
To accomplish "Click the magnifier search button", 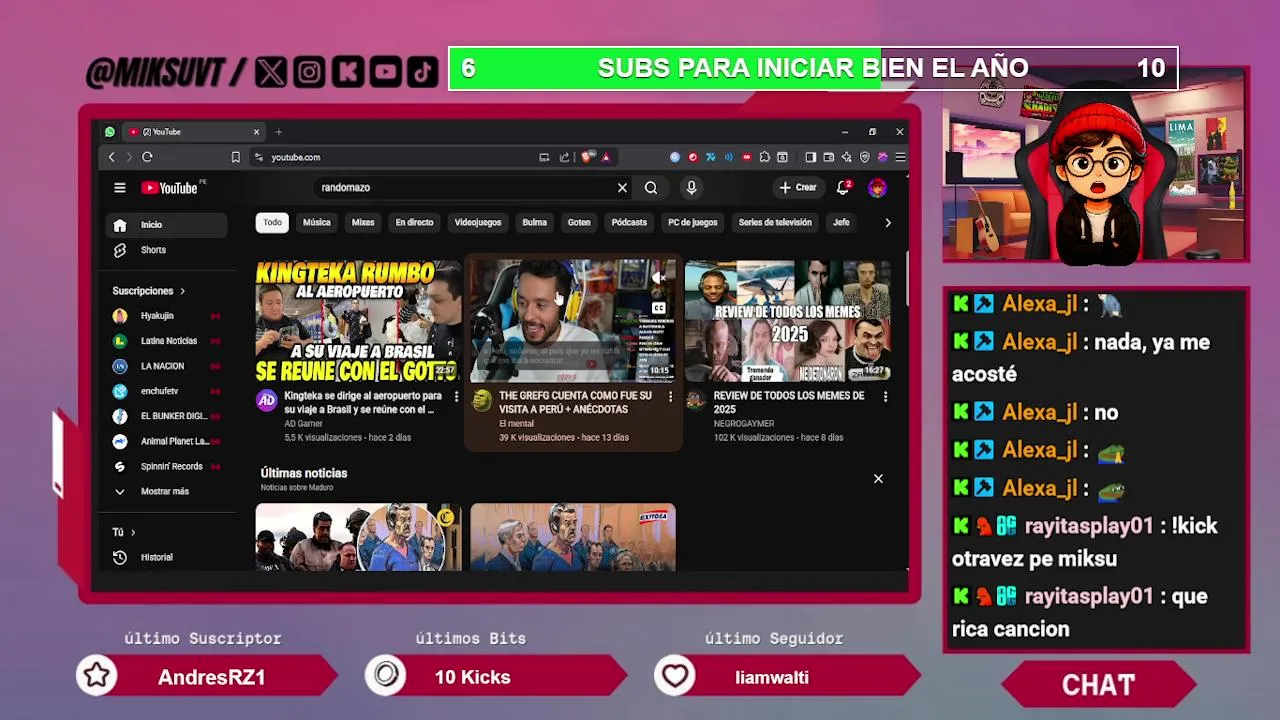I will click(651, 188).
